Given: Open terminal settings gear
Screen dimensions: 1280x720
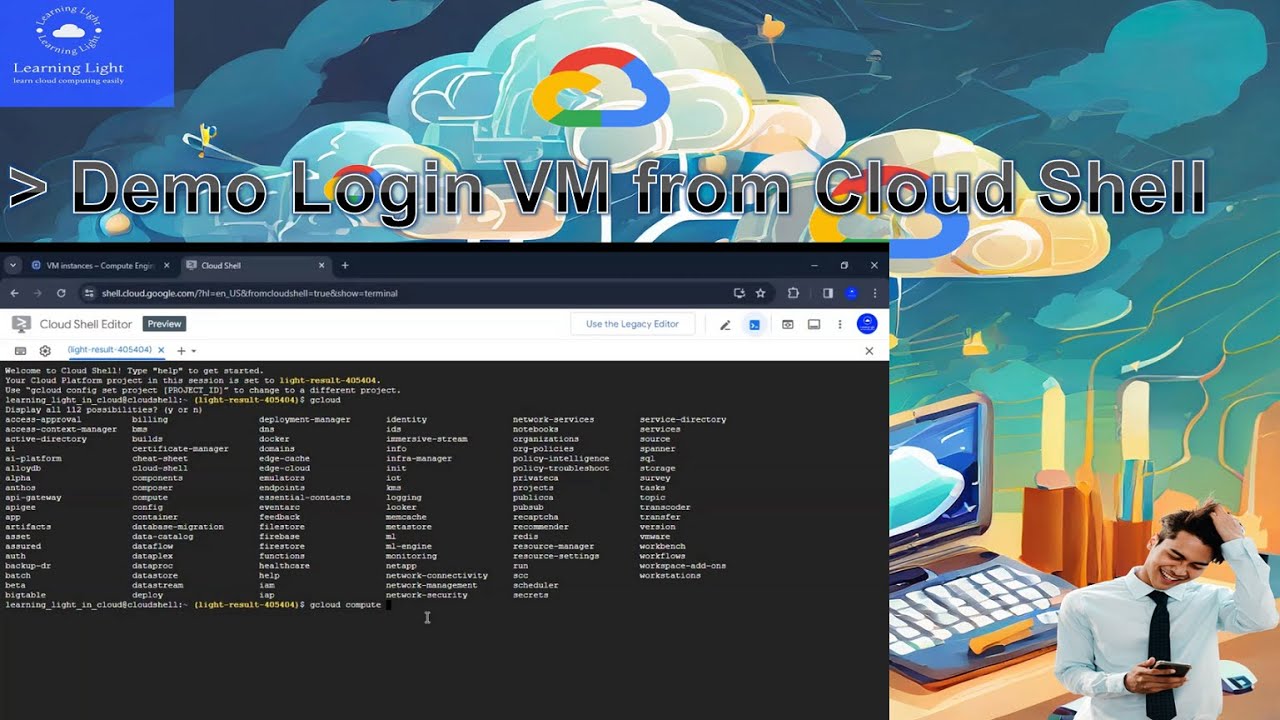Looking at the screenshot, I should click(x=45, y=351).
